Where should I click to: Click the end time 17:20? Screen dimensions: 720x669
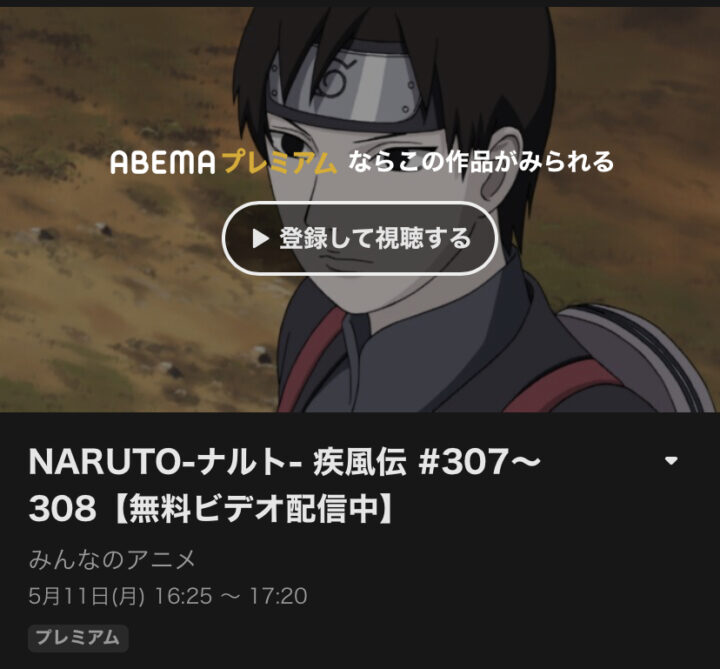[x=278, y=596]
